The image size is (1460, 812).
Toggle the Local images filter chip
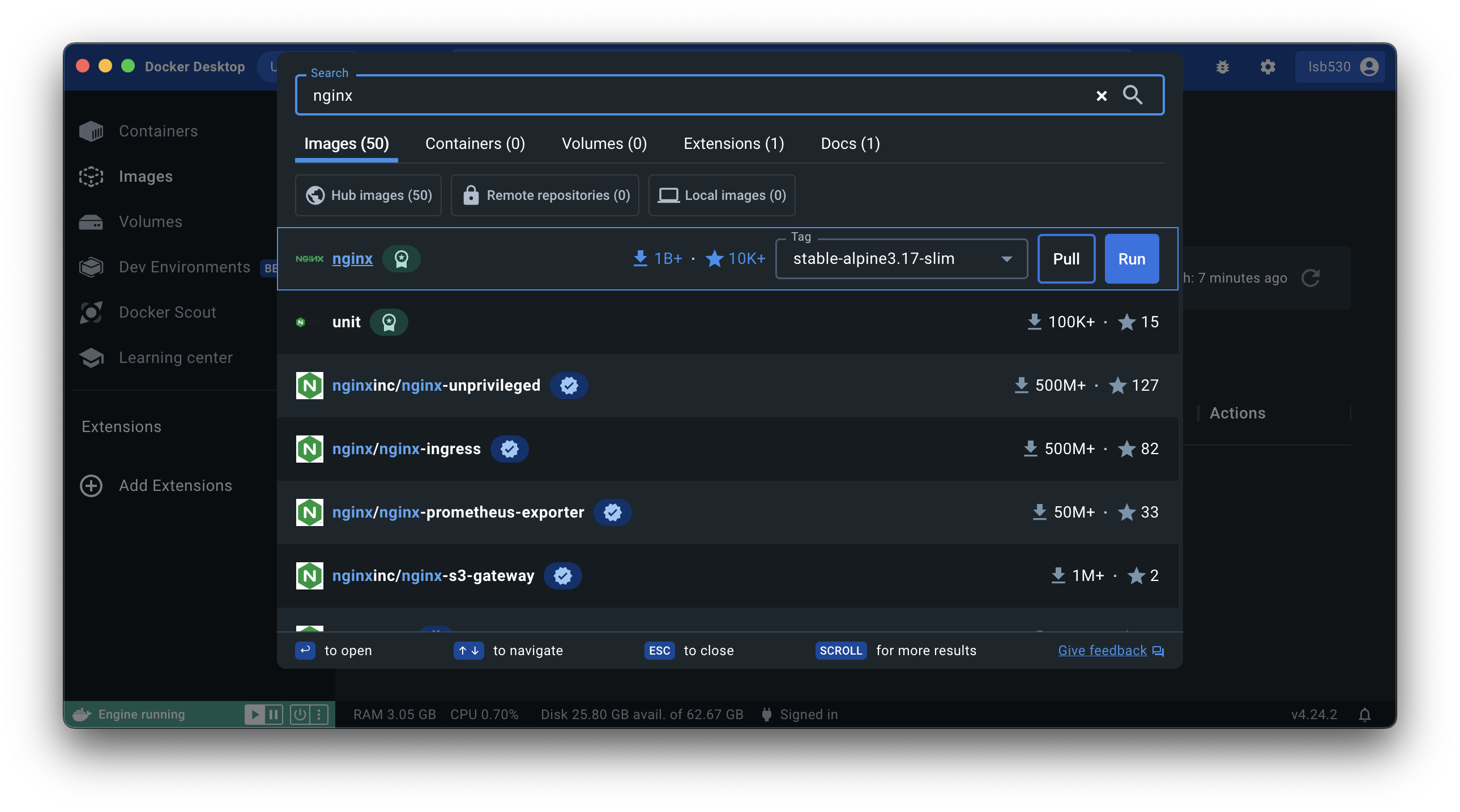tap(722, 195)
